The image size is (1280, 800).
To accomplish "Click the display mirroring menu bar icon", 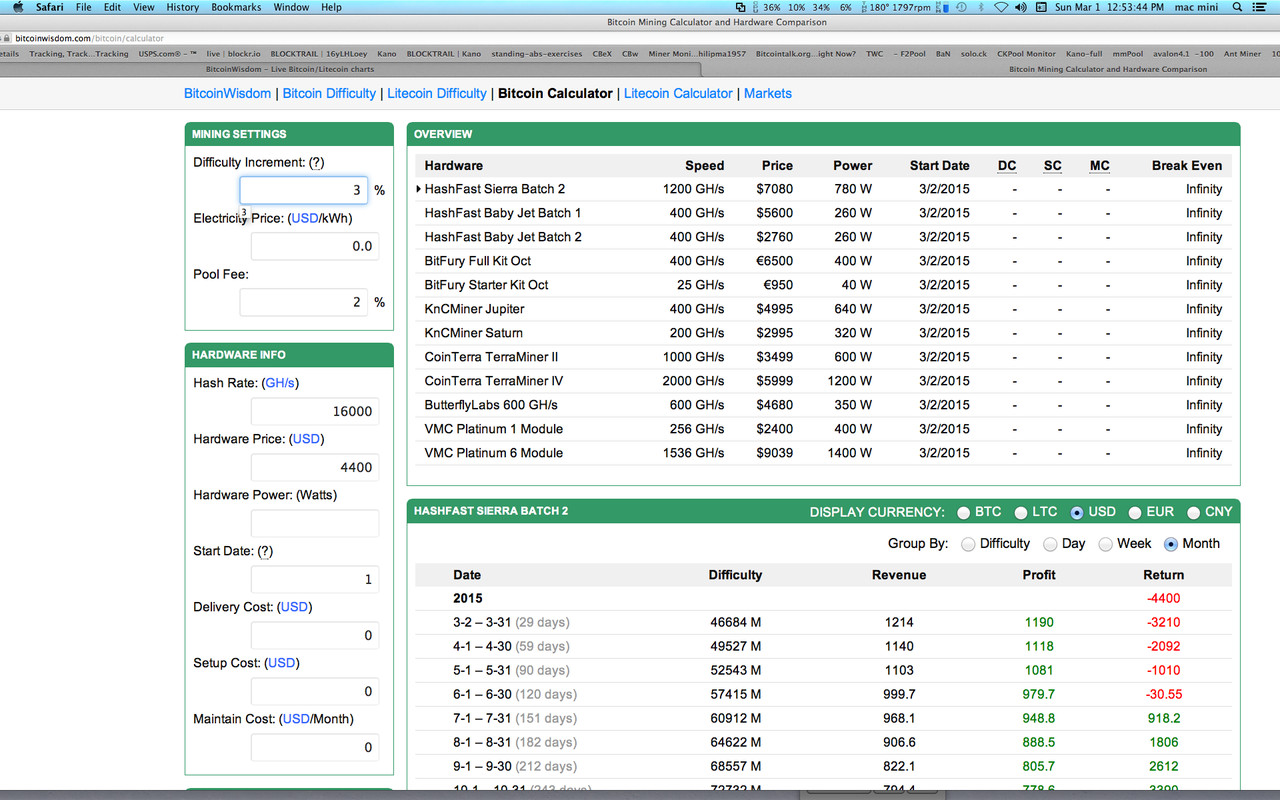I will 740,7.
